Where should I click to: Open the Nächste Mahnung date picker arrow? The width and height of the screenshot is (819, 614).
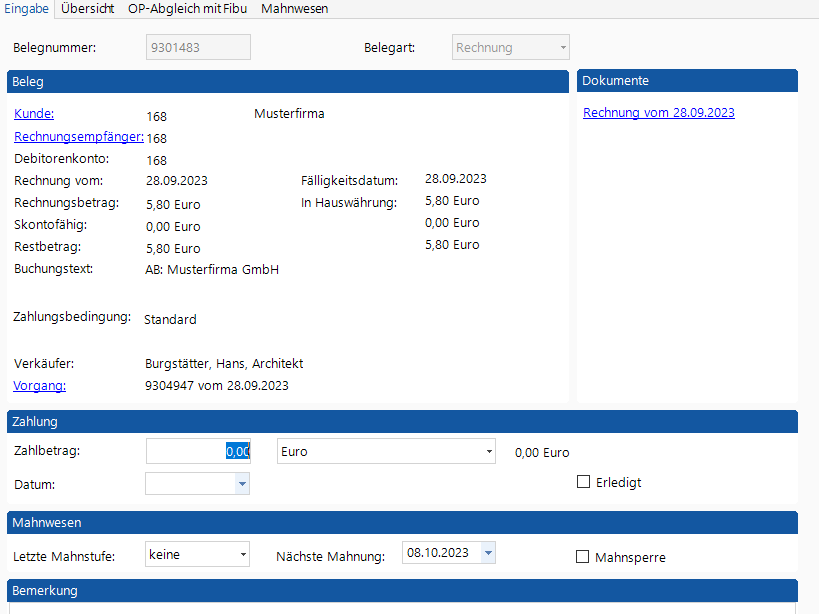[x=487, y=553]
